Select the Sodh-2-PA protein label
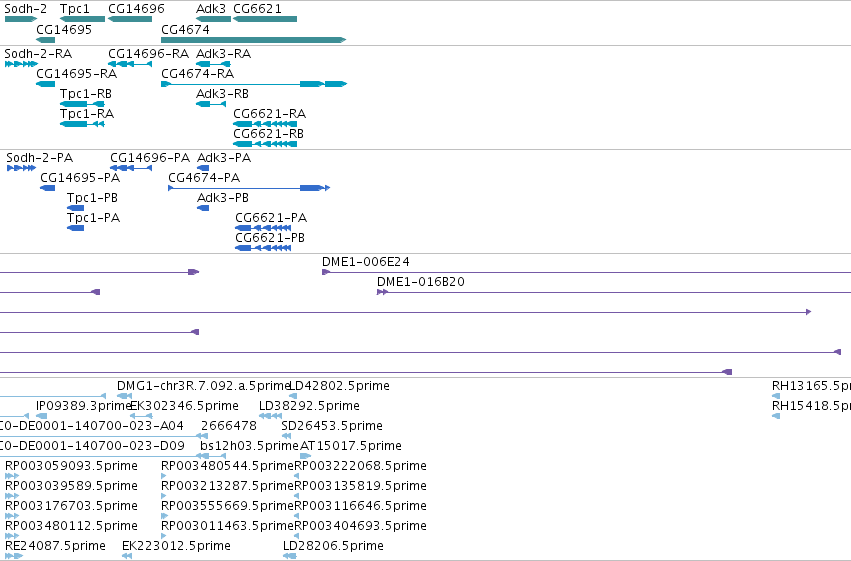The width and height of the screenshot is (851, 561). (x=40, y=158)
